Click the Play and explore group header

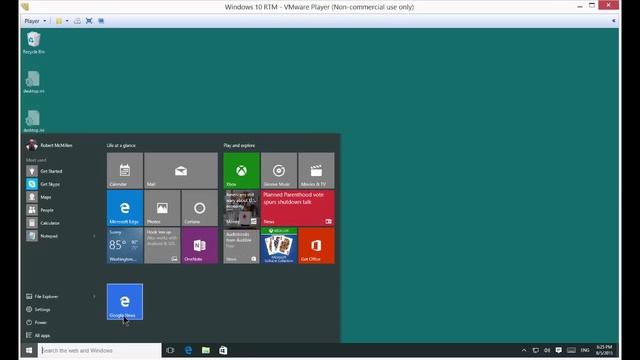click(239, 145)
